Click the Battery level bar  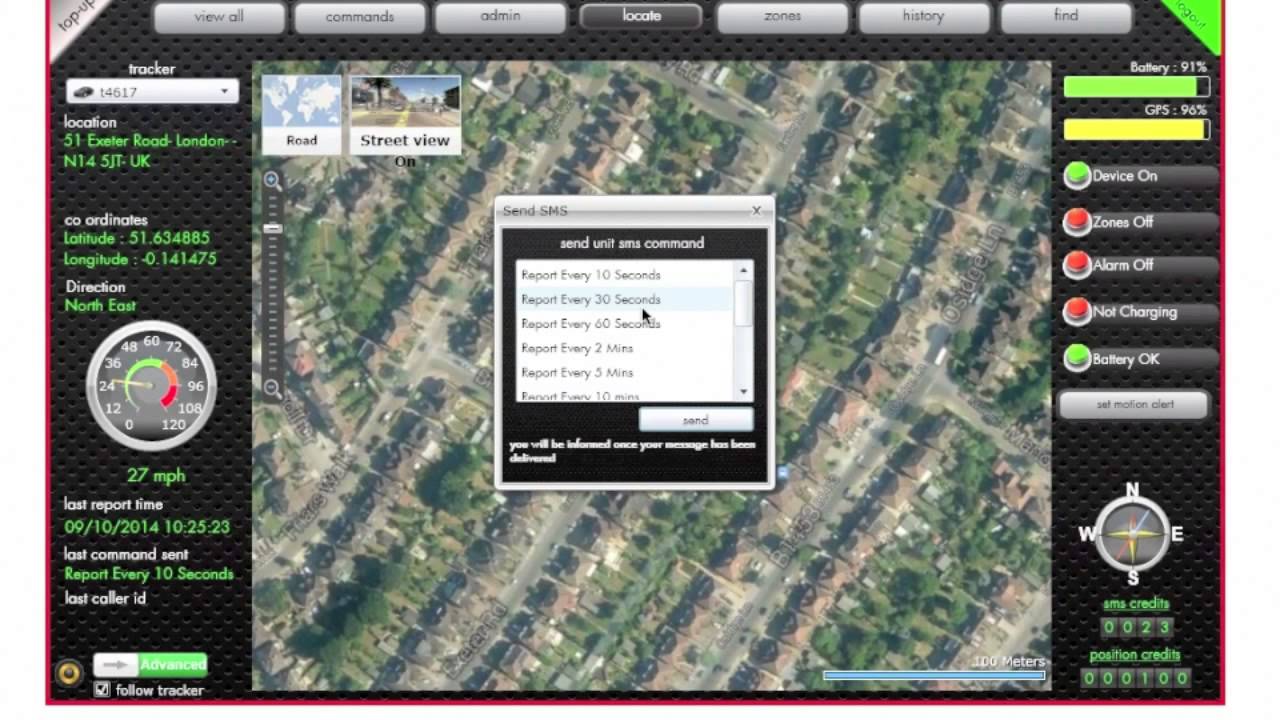(x=1136, y=88)
